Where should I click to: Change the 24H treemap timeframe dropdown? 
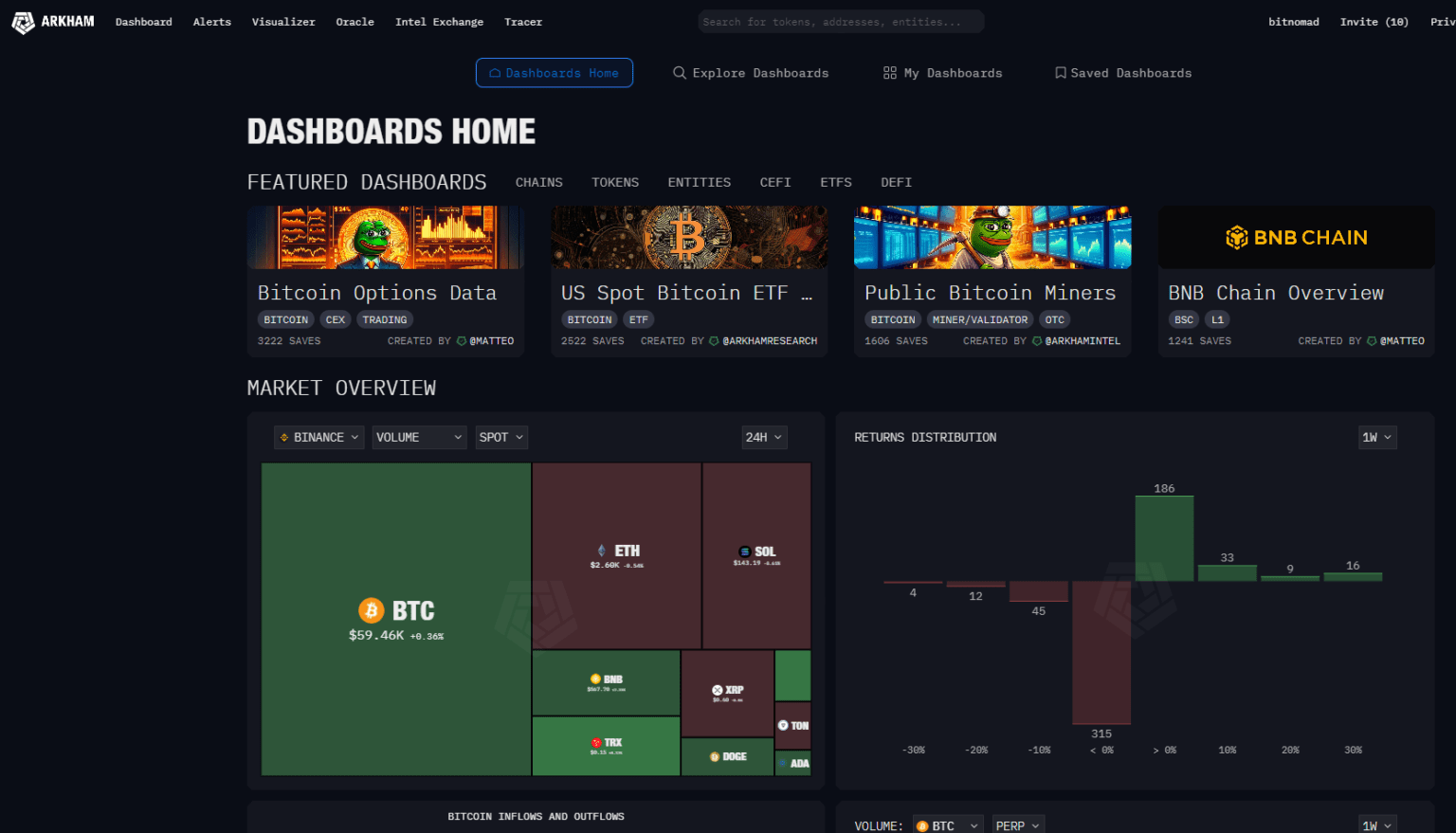click(763, 437)
